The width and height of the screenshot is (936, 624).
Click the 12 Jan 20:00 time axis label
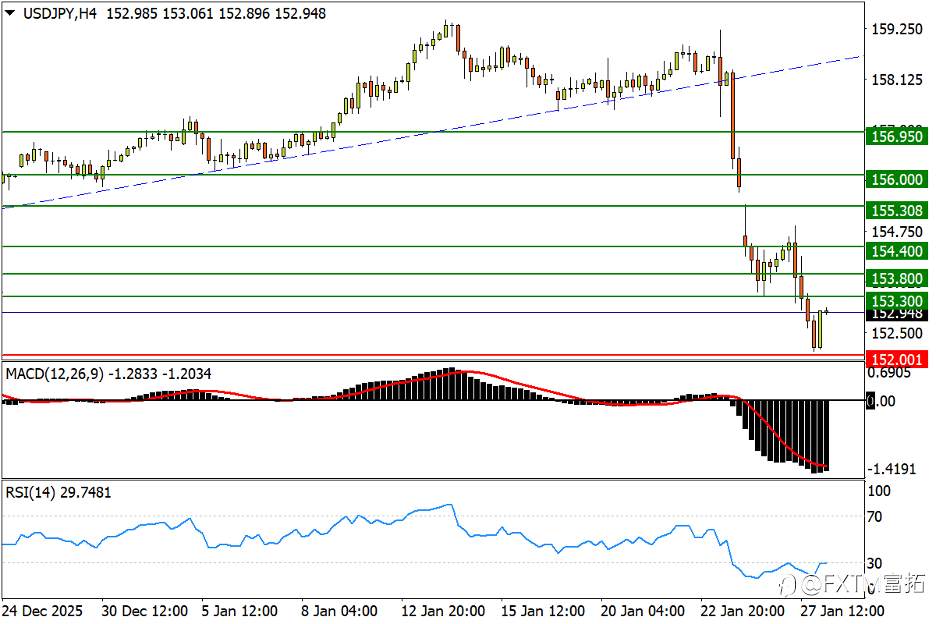click(x=443, y=611)
